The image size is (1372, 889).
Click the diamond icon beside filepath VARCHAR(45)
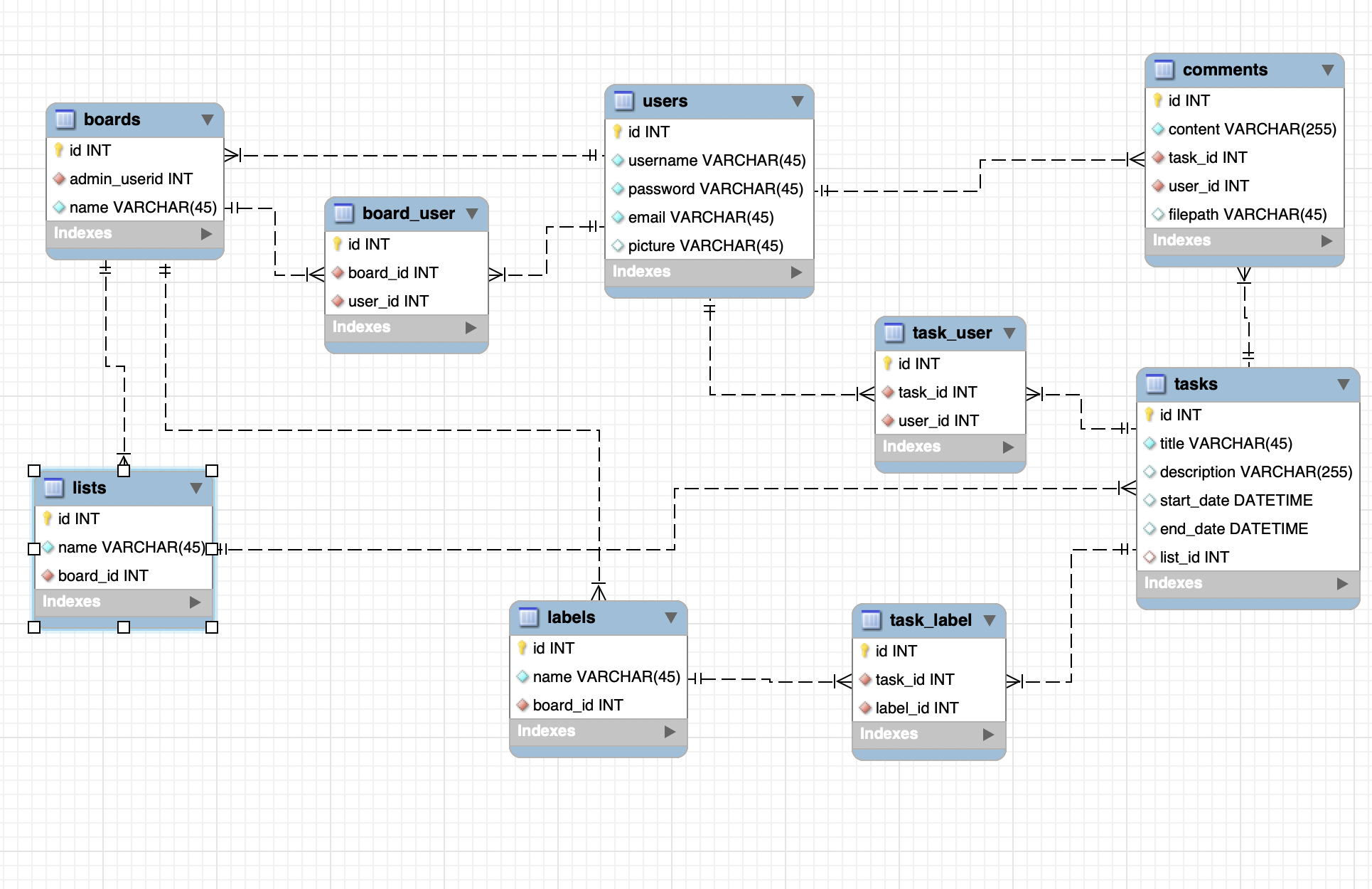pos(1158,214)
